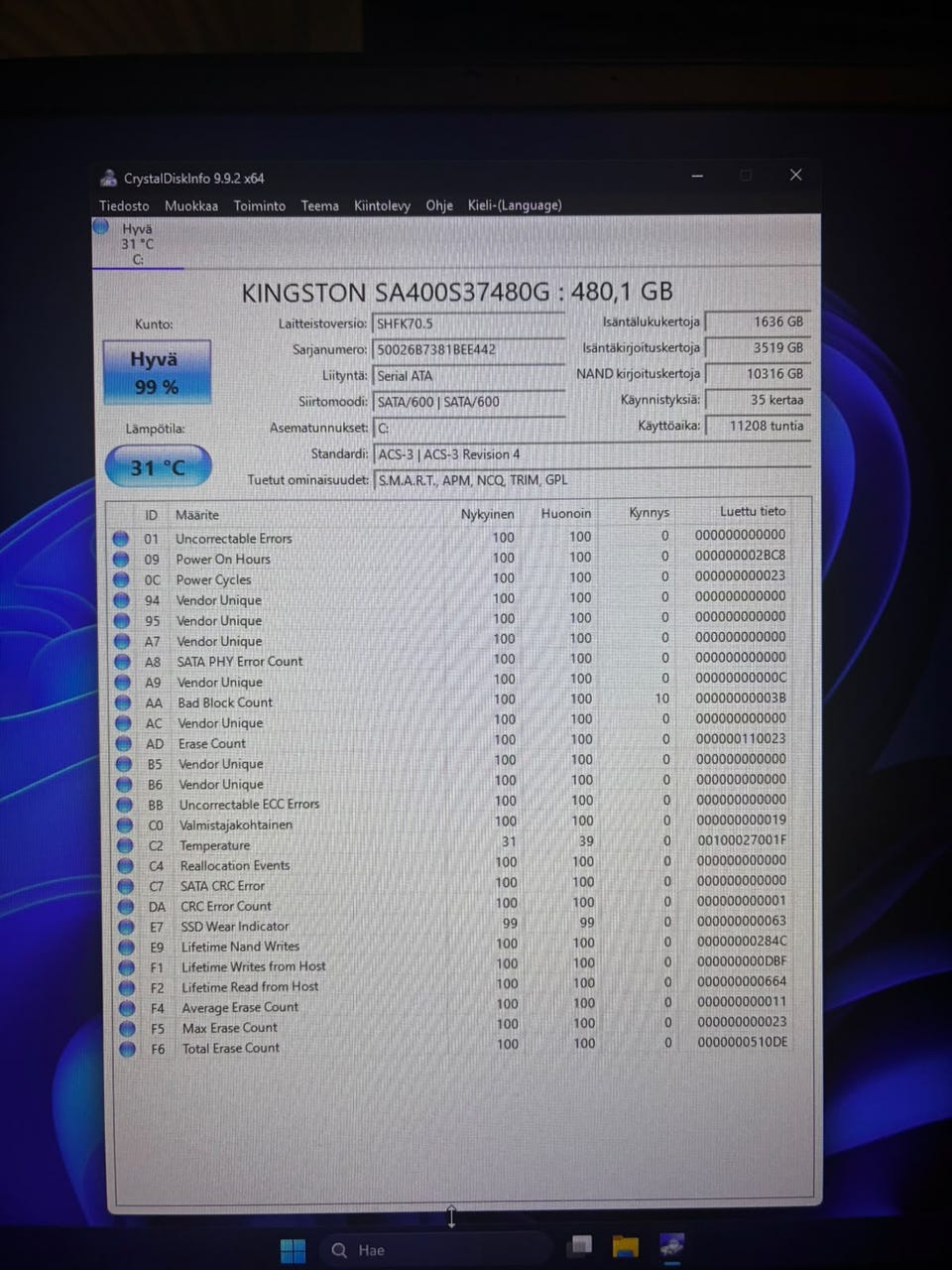952x1270 pixels.
Task: Open the Ohje menu
Action: pos(439,205)
